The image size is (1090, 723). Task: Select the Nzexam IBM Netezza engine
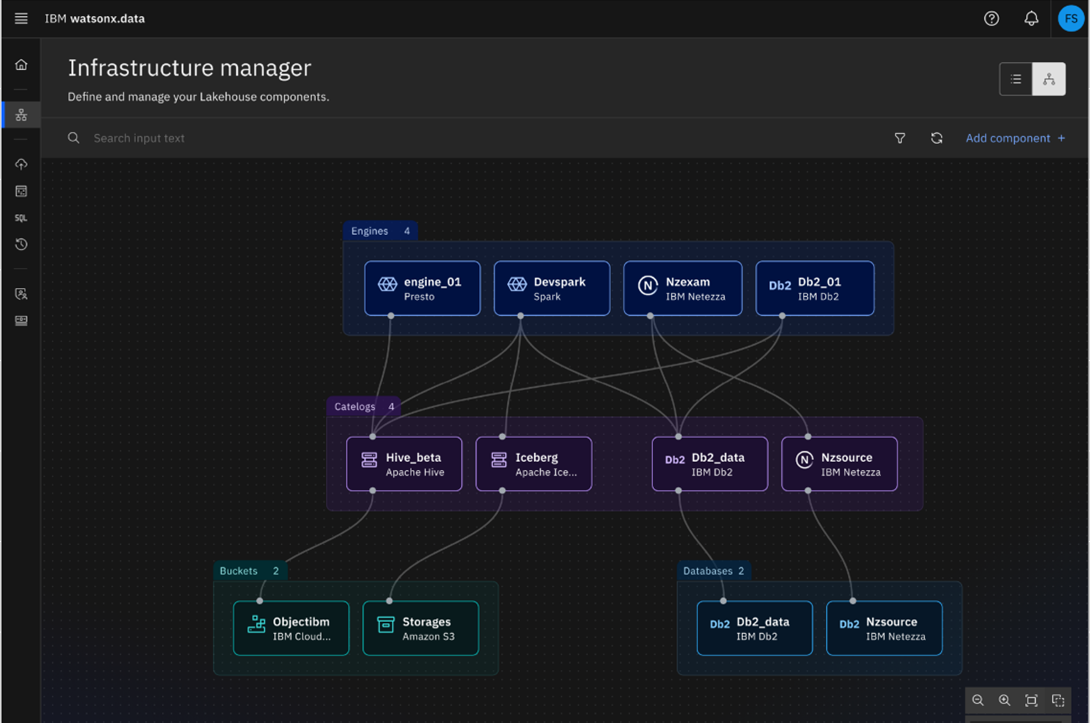click(683, 289)
